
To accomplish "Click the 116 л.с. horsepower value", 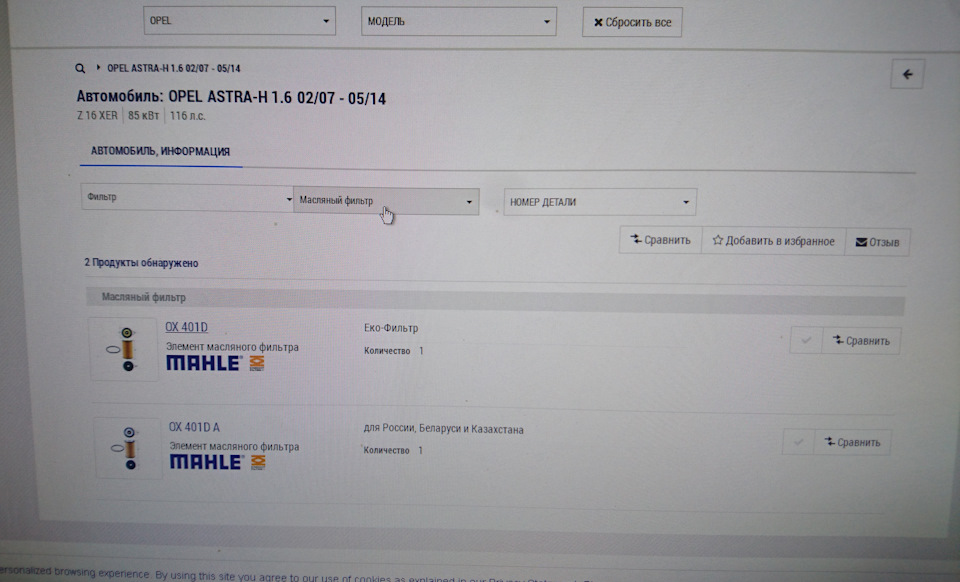I will click(187, 116).
